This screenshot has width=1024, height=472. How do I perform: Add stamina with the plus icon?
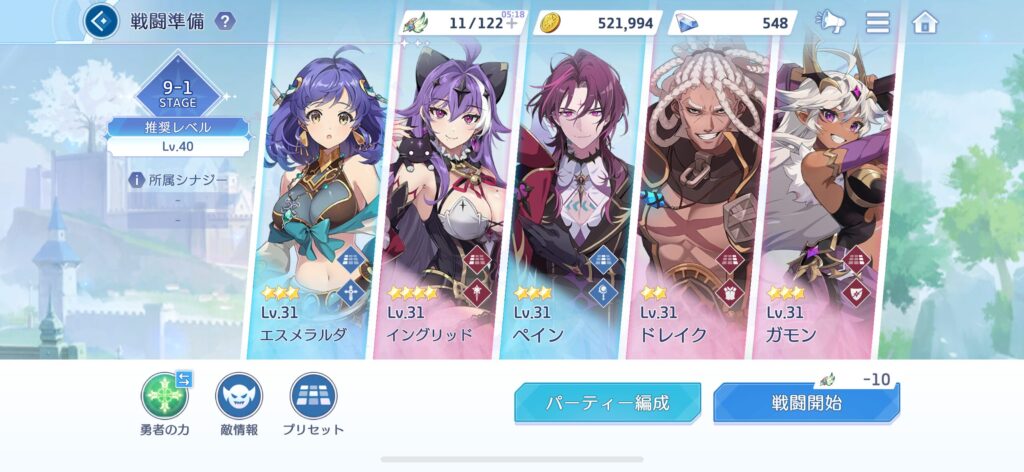click(x=511, y=24)
